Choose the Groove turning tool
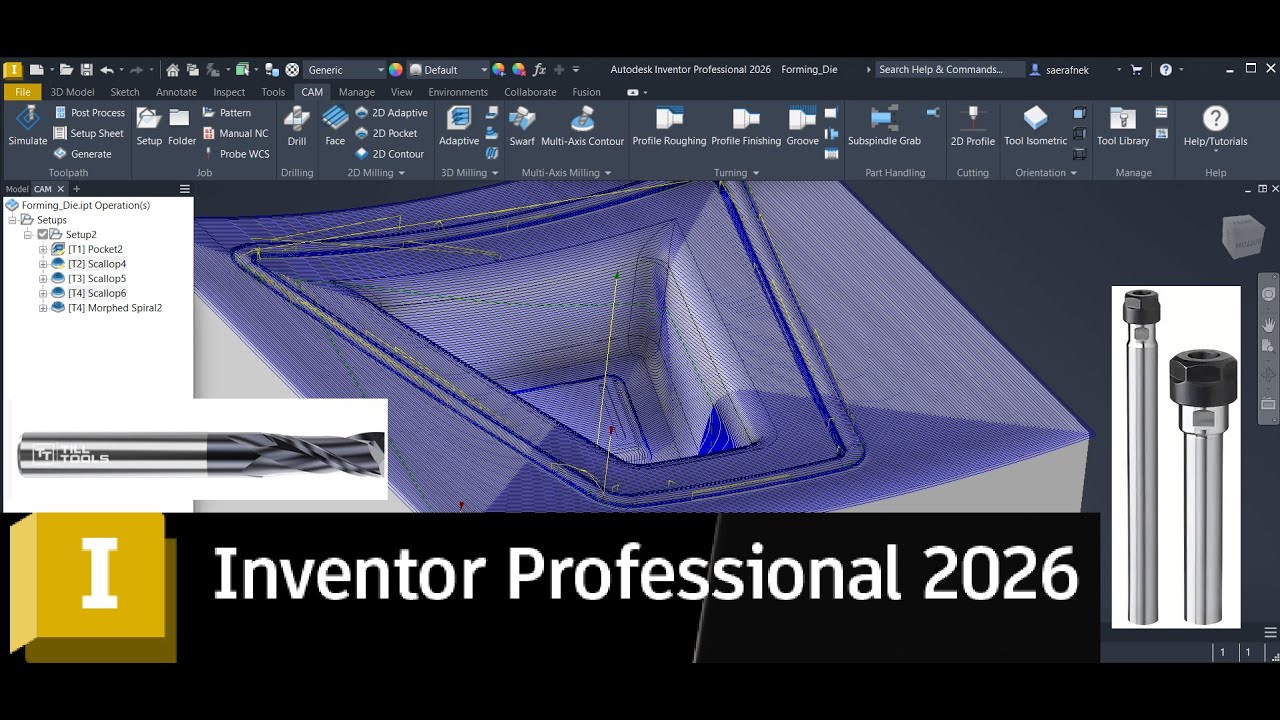 (802, 126)
